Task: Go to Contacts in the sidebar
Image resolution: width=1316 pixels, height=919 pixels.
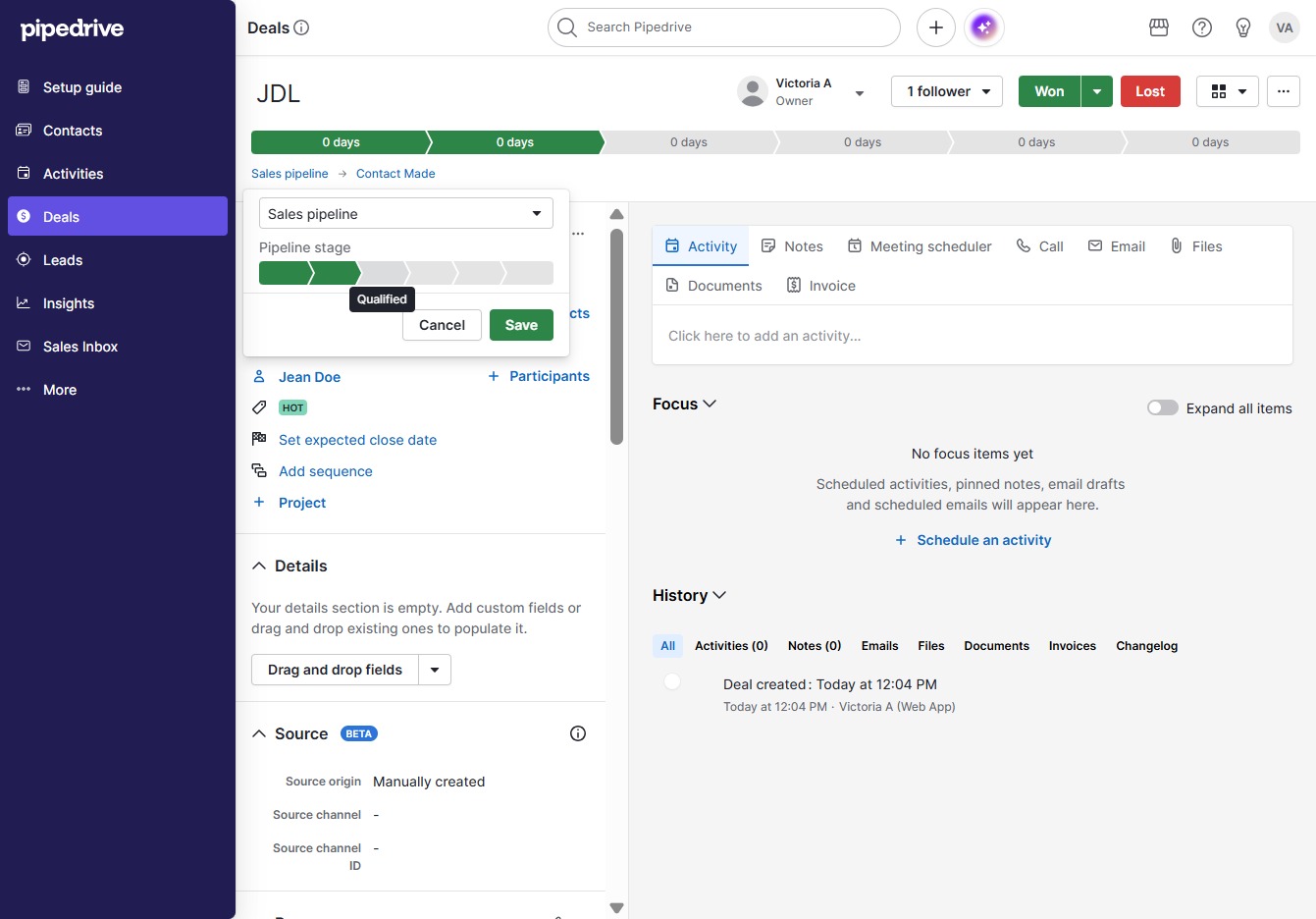Action: pos(118,131)
